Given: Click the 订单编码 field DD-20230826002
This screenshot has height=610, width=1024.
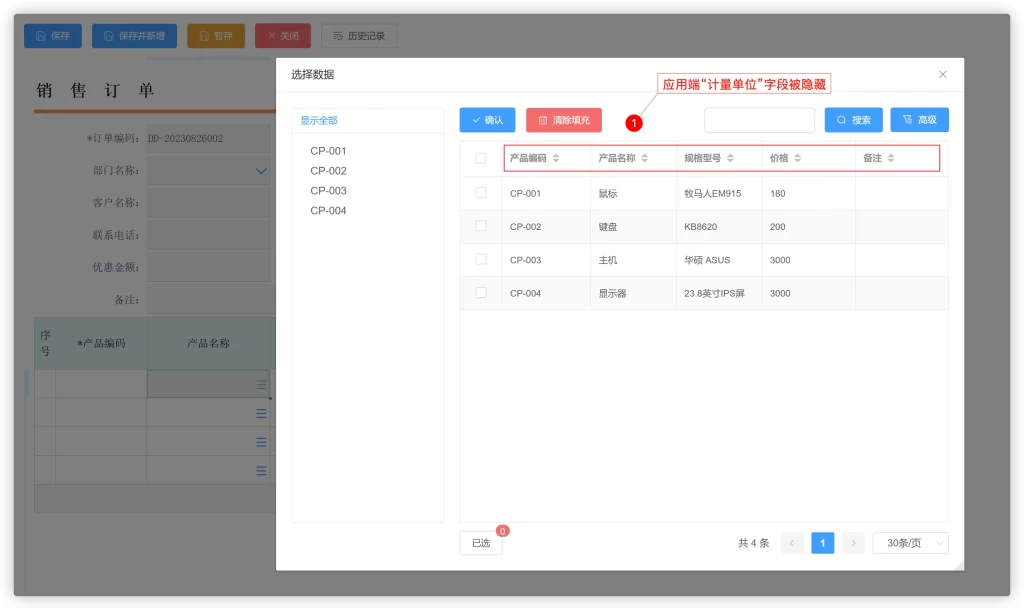Looking at the screenshot, I should pos(208,138).
